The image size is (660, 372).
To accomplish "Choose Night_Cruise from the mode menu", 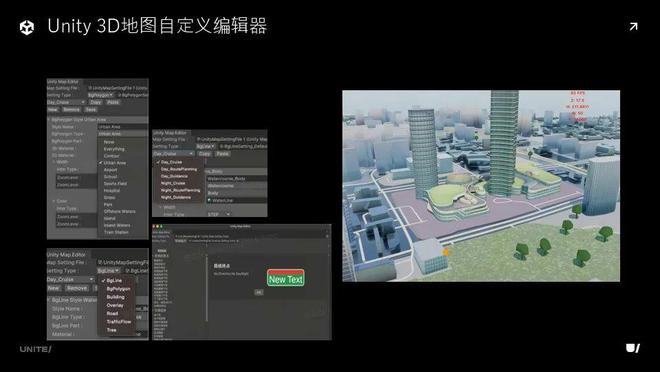I will coord(173,183).
